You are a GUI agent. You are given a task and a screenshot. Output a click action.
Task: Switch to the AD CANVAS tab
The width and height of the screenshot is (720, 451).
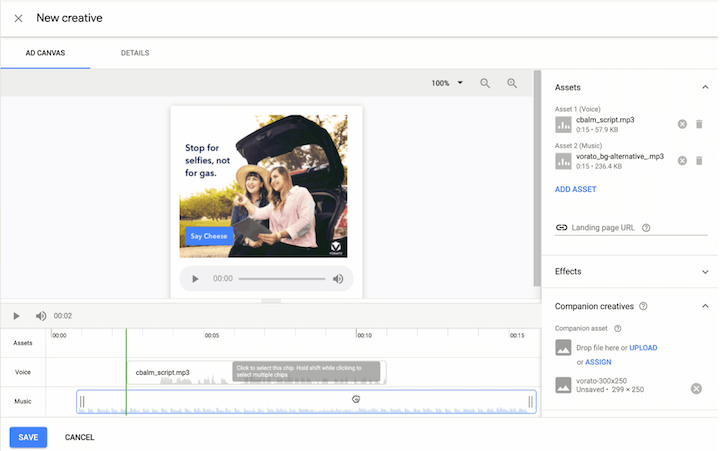45,53
